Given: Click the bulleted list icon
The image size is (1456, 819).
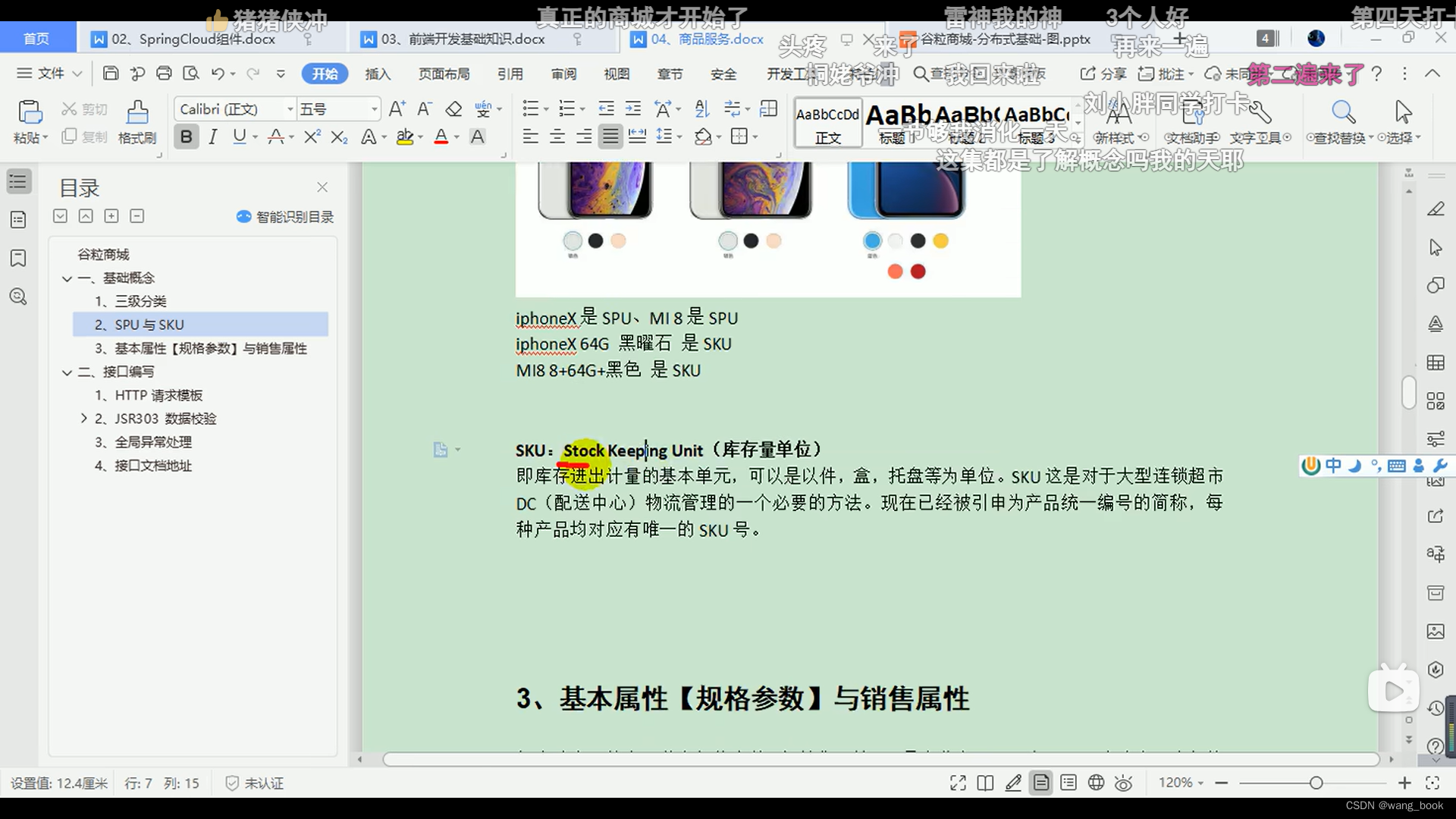Looking at the screenshot, I should 530,109.
